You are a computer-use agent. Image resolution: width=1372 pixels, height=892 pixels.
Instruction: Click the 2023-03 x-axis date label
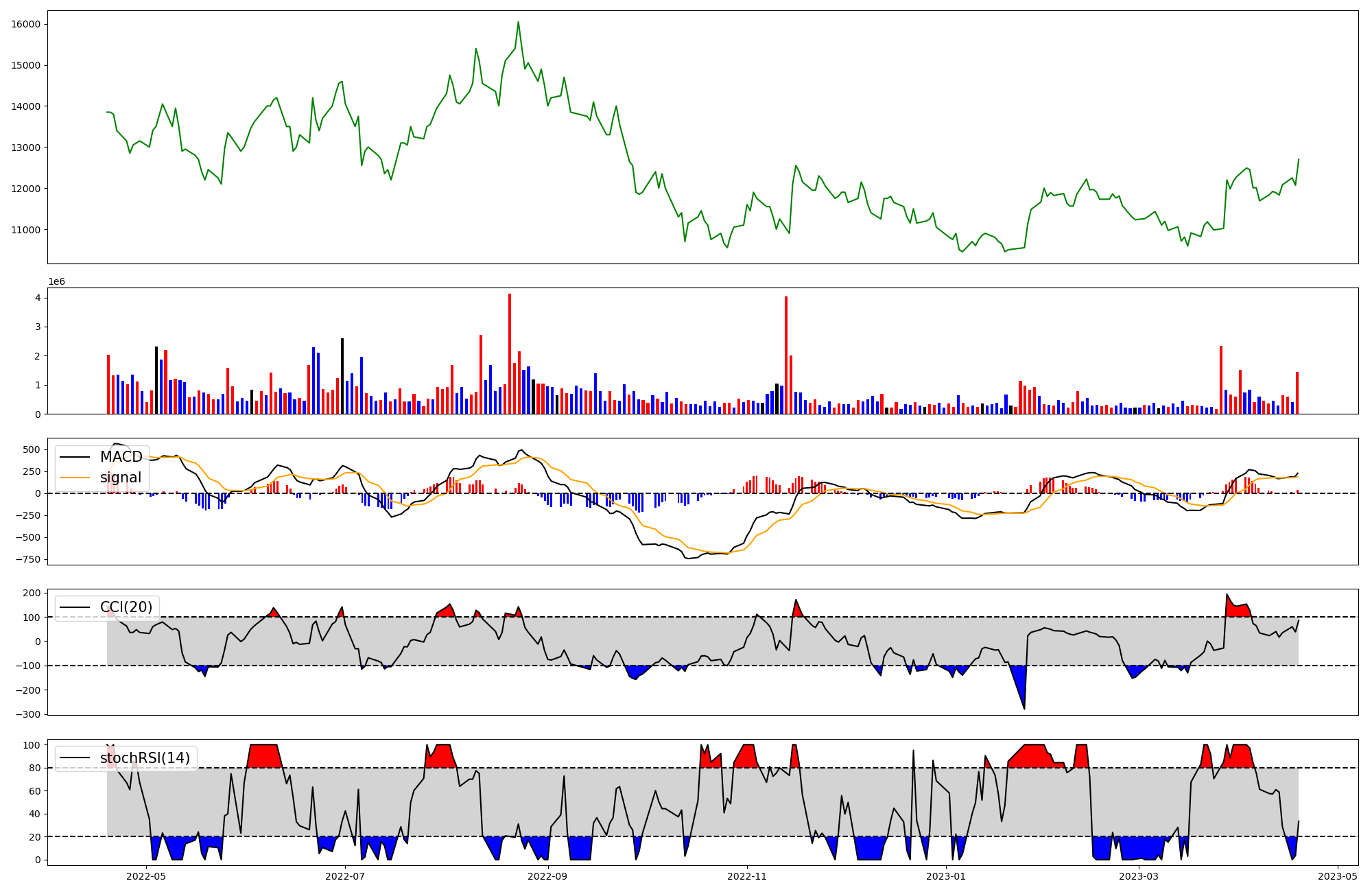point(1139,876)
